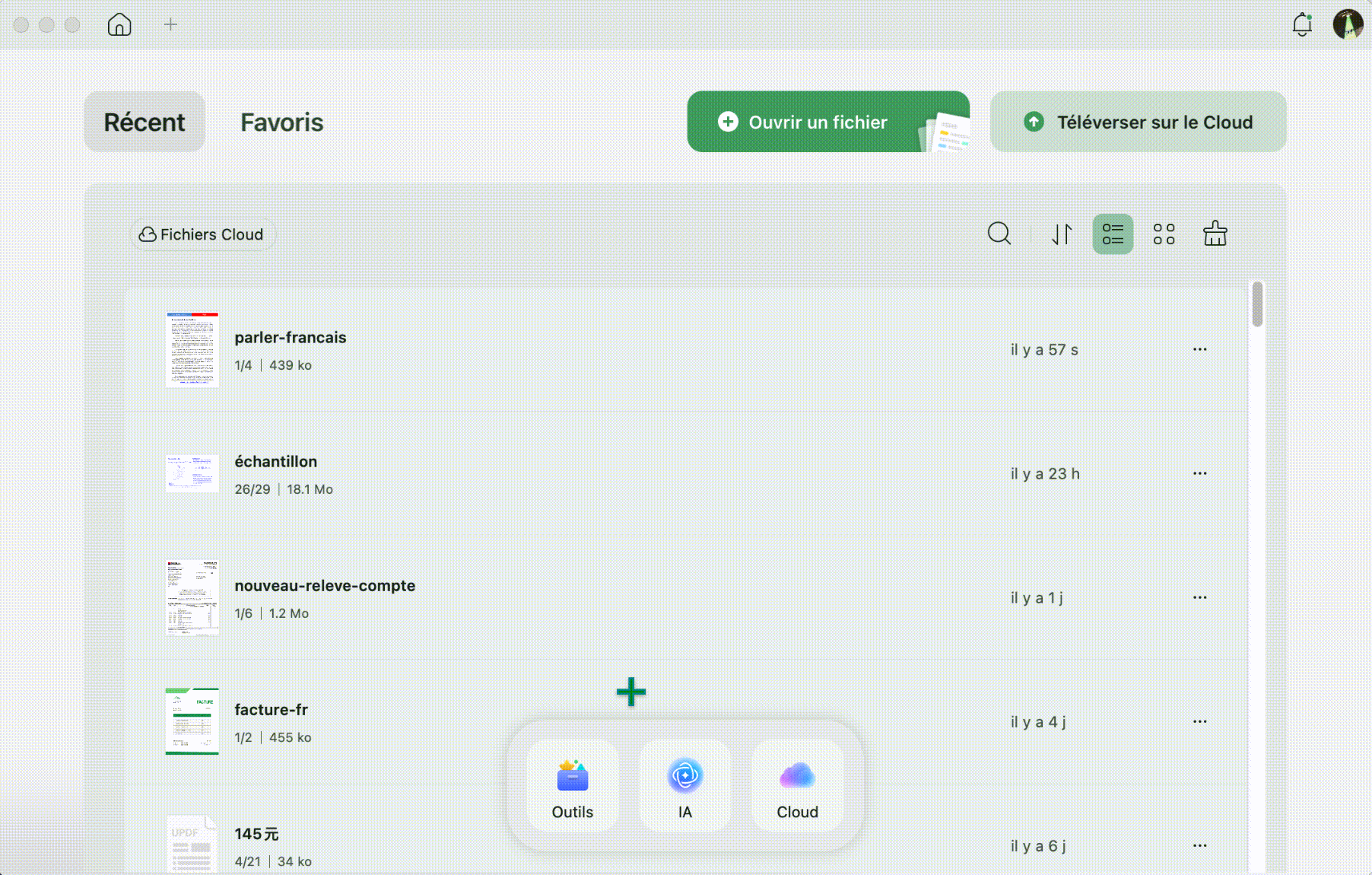Click the '26/29' page count
Image resolution: width=1372 pixels, height=875 pixels.
pyautogui.click(x=252, y=489)
